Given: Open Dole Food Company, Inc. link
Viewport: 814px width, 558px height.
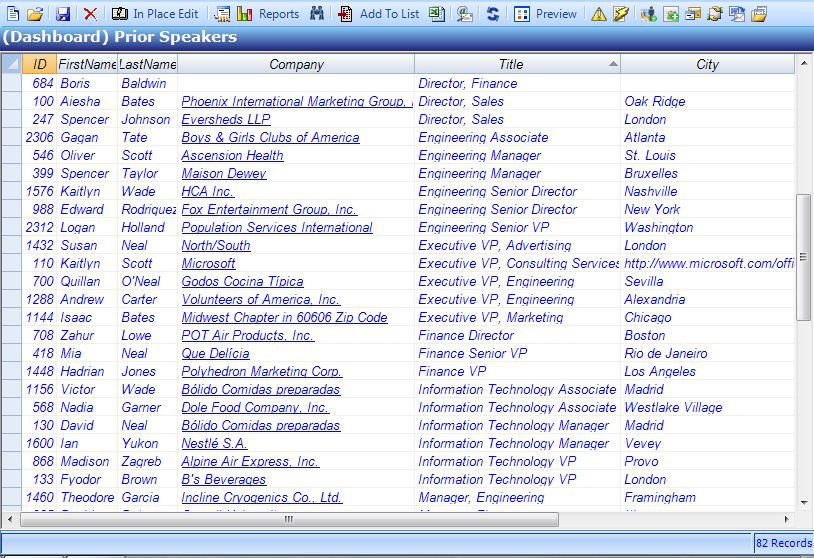Looking at the screenshot, I should [255, 407].
